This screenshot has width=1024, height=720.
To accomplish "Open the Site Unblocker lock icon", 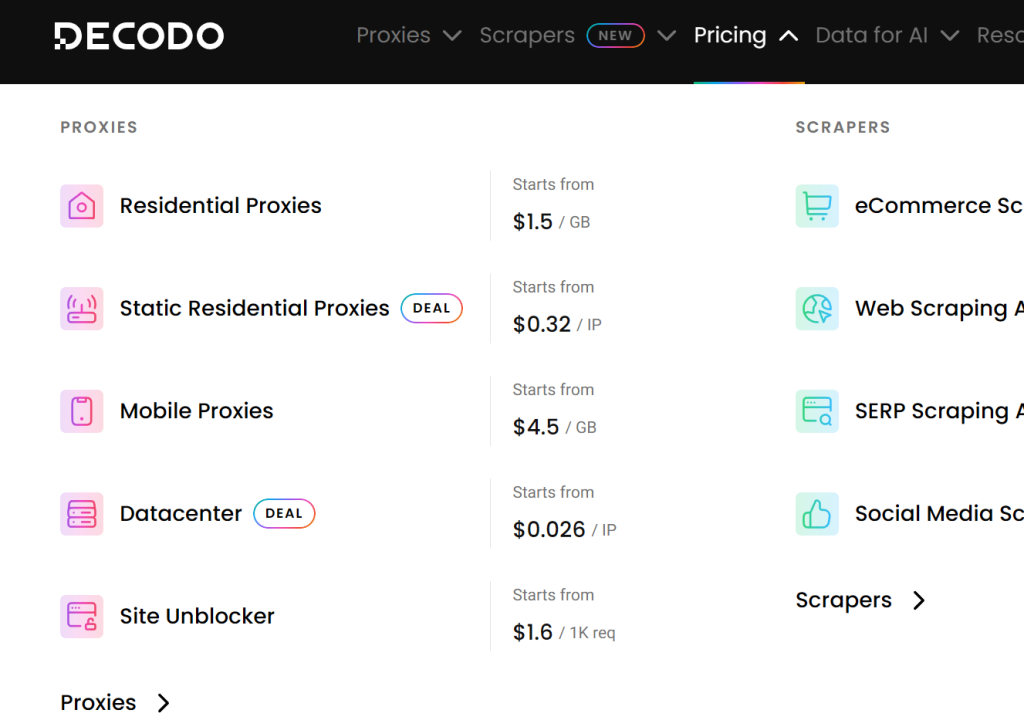I will point(82,616).
